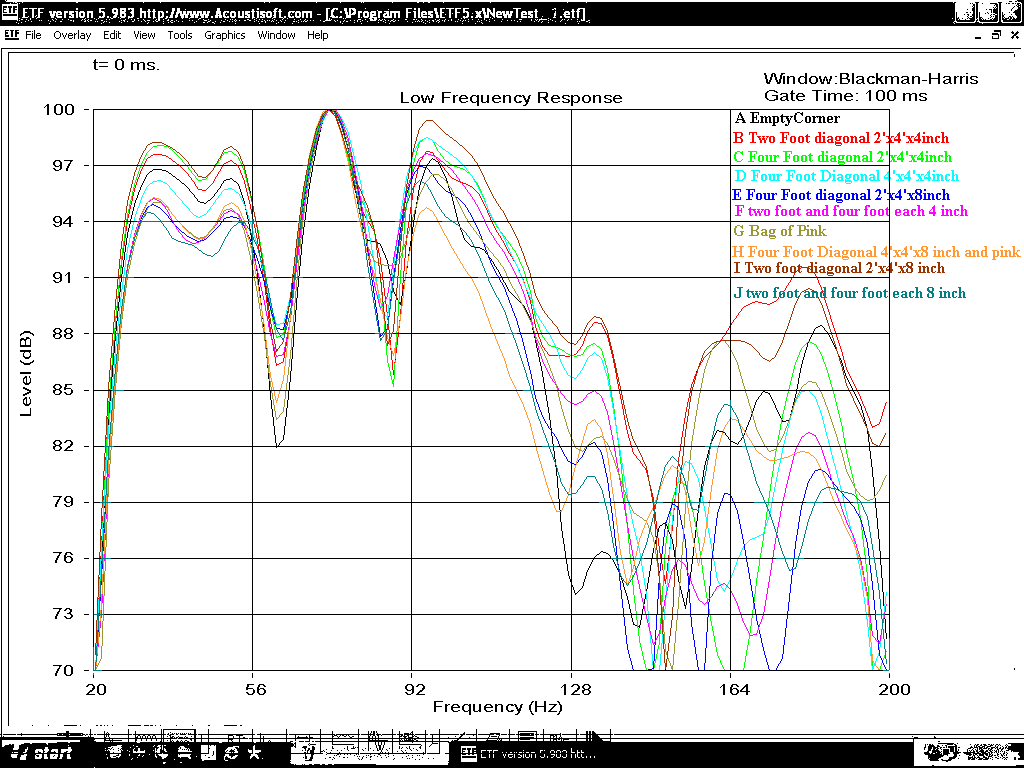Maximize the main ETF application window
The width and height of the screenshot is (1024, 768).
987,12
